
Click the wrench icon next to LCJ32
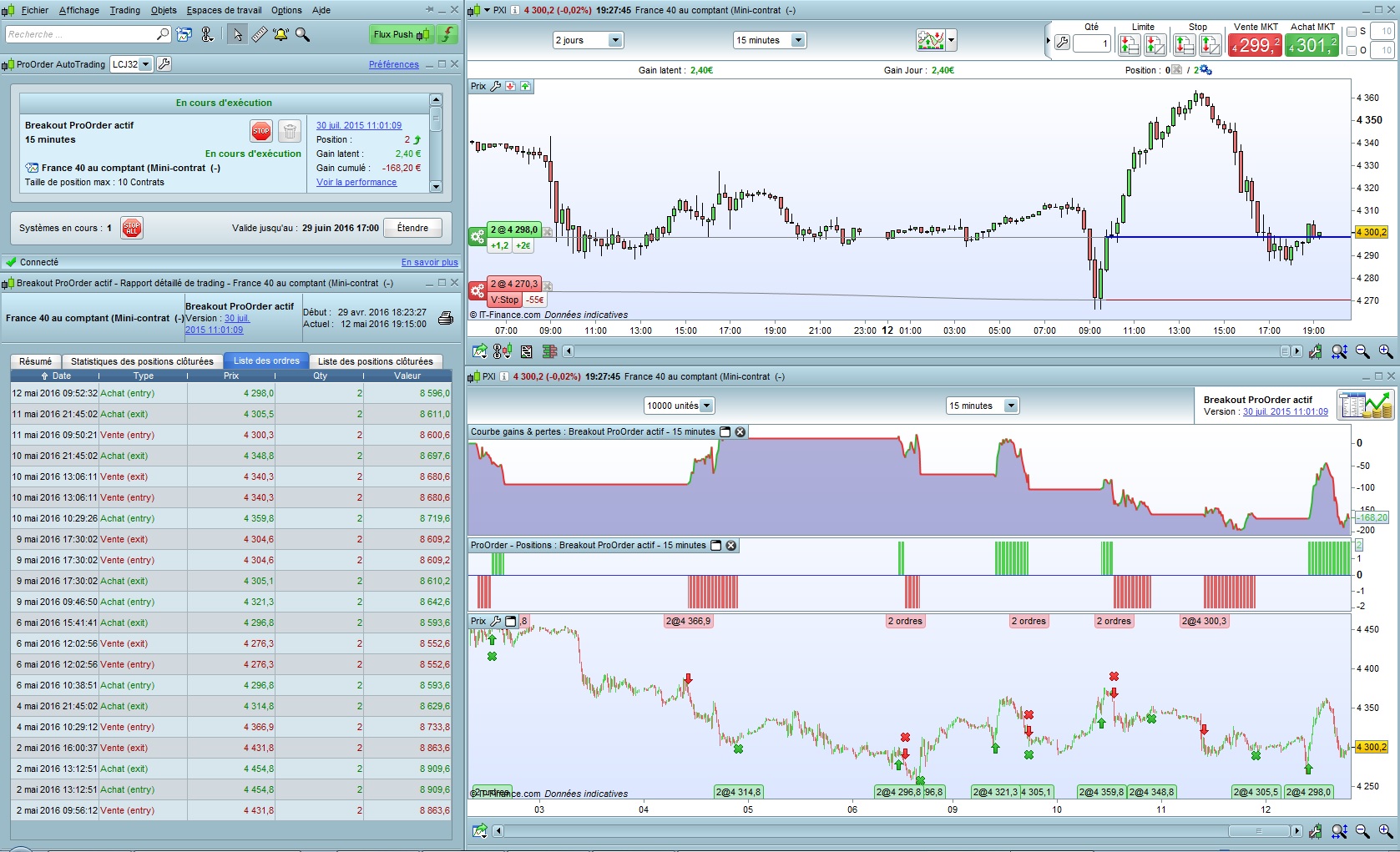pos(164,64)
